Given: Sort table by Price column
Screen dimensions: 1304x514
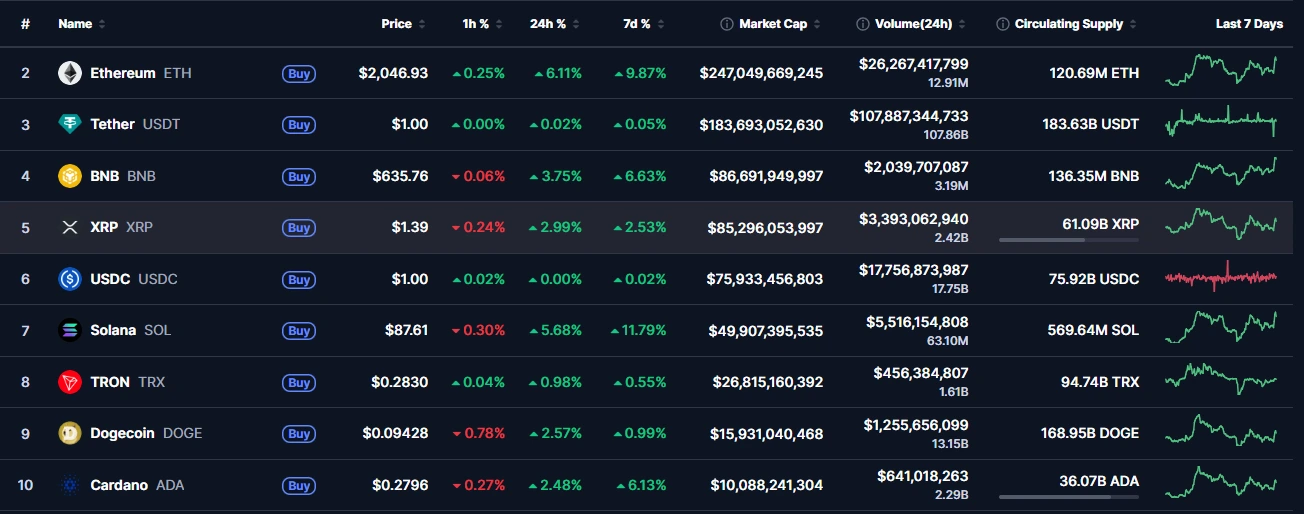Looking at the screenshot, I should pyautogui.click(x=397, y=24).
